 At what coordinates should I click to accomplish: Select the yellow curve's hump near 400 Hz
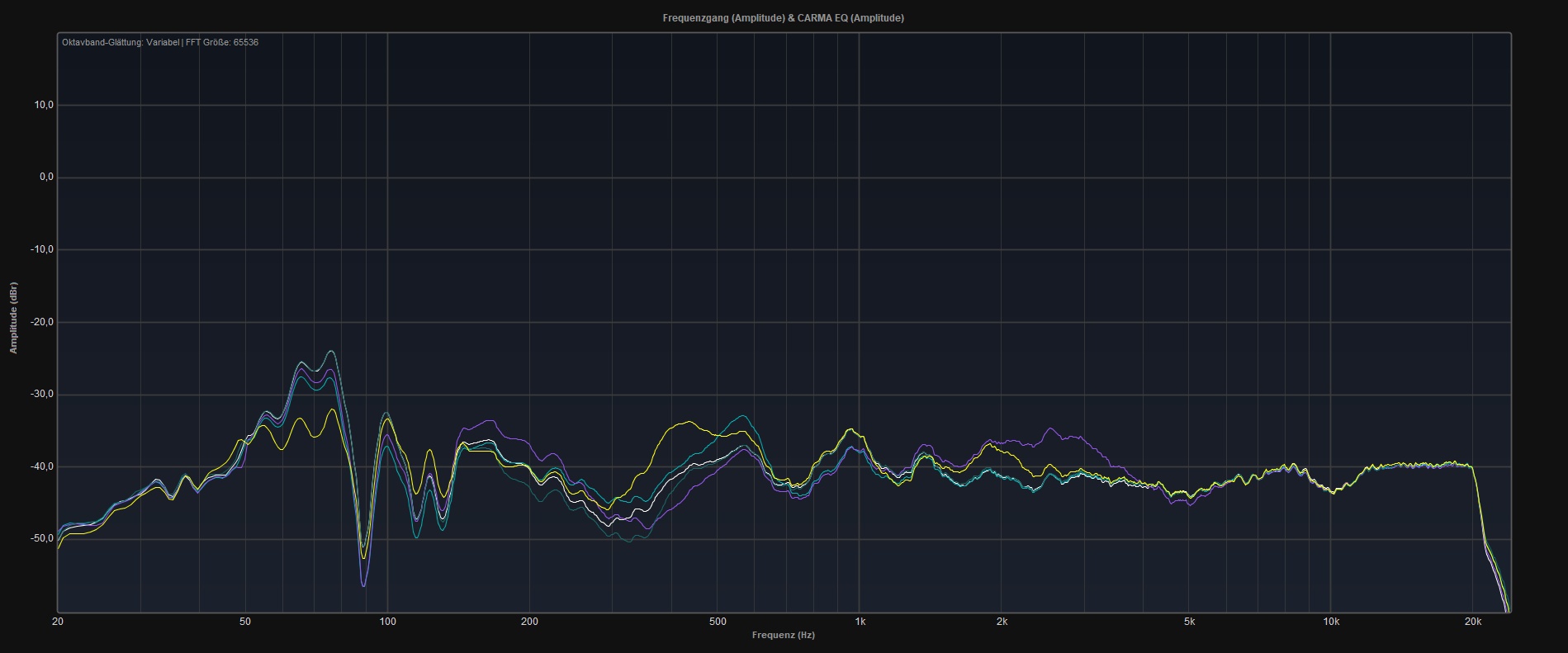pos(687,422)
